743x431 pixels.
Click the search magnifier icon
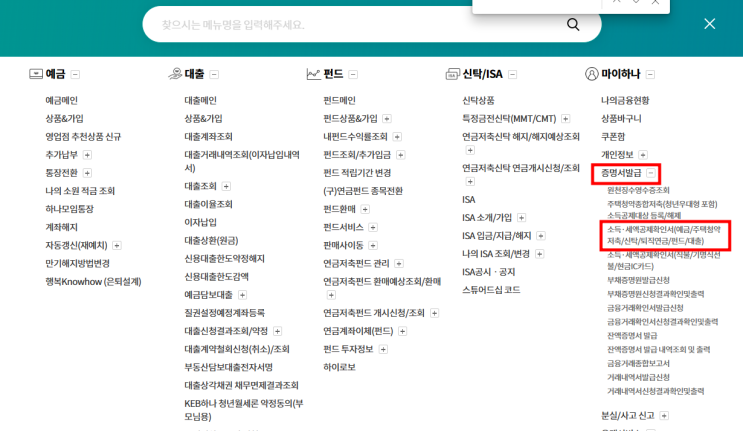[573, 25]
